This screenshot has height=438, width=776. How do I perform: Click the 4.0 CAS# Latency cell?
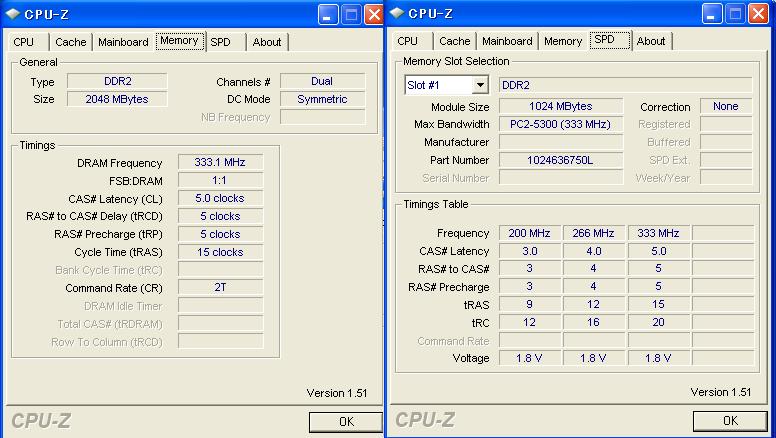[593, 251]
